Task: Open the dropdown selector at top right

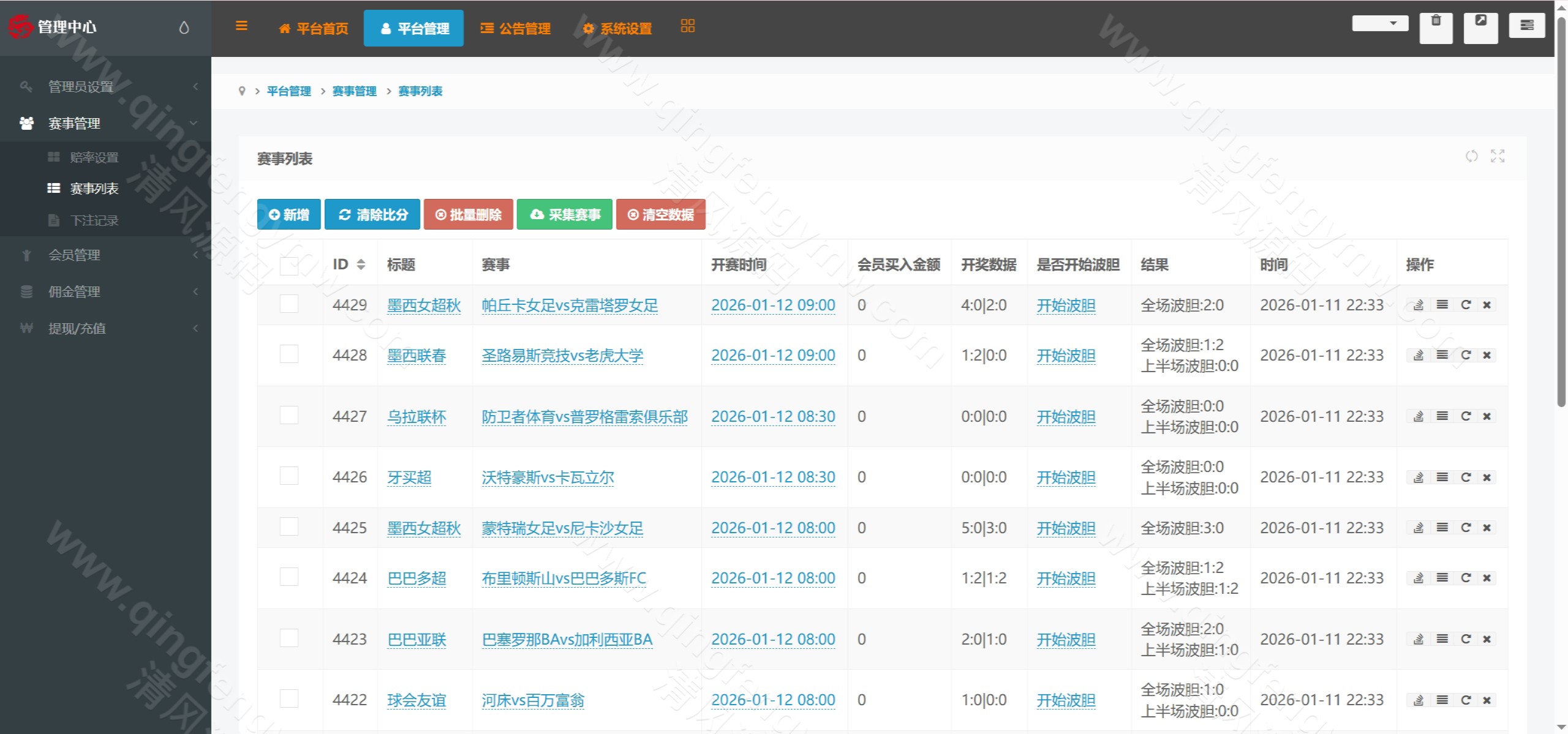Action: (1380, 23)
